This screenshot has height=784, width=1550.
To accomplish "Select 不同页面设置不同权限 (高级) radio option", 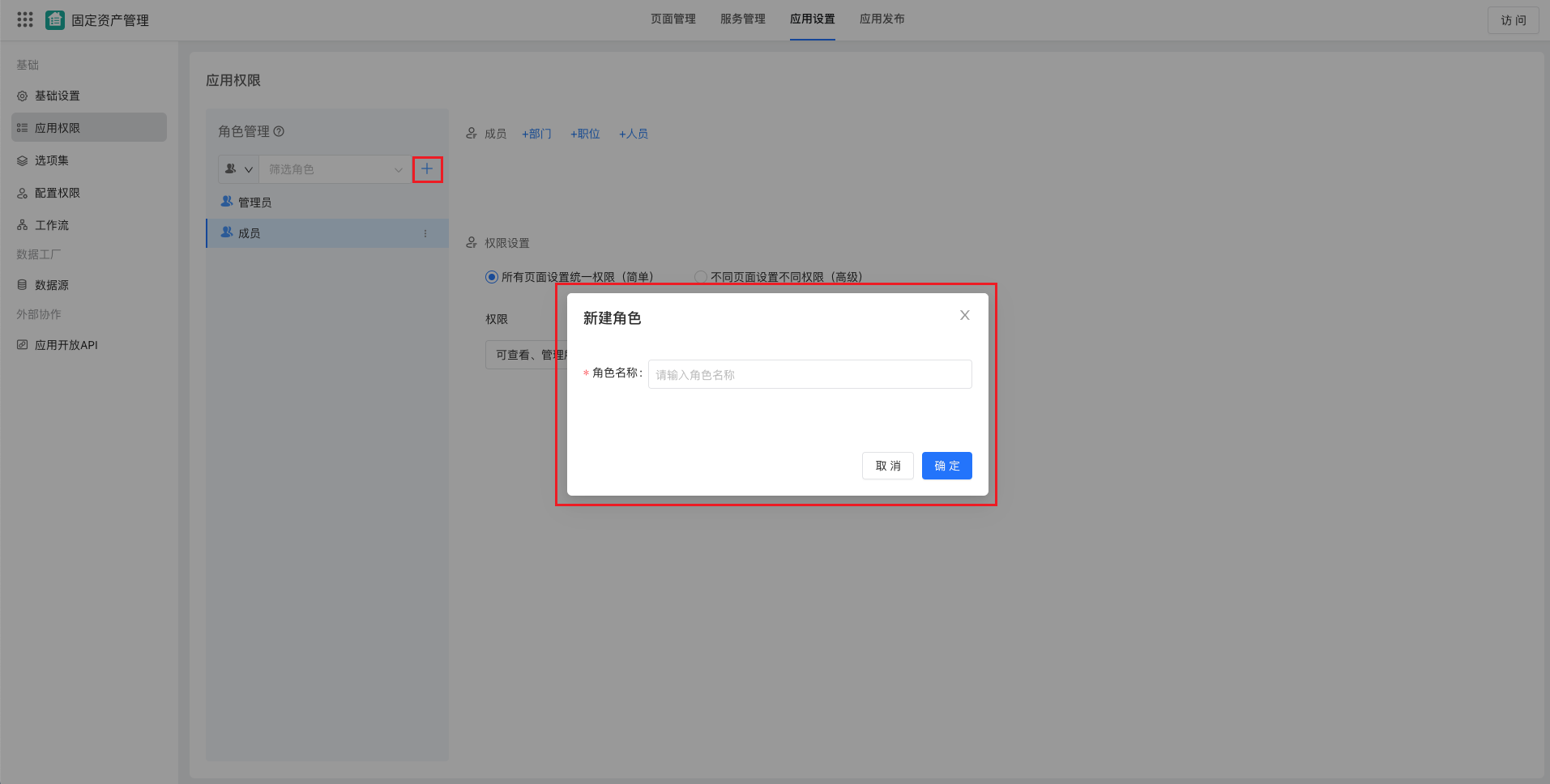I will tap(701, 277).
